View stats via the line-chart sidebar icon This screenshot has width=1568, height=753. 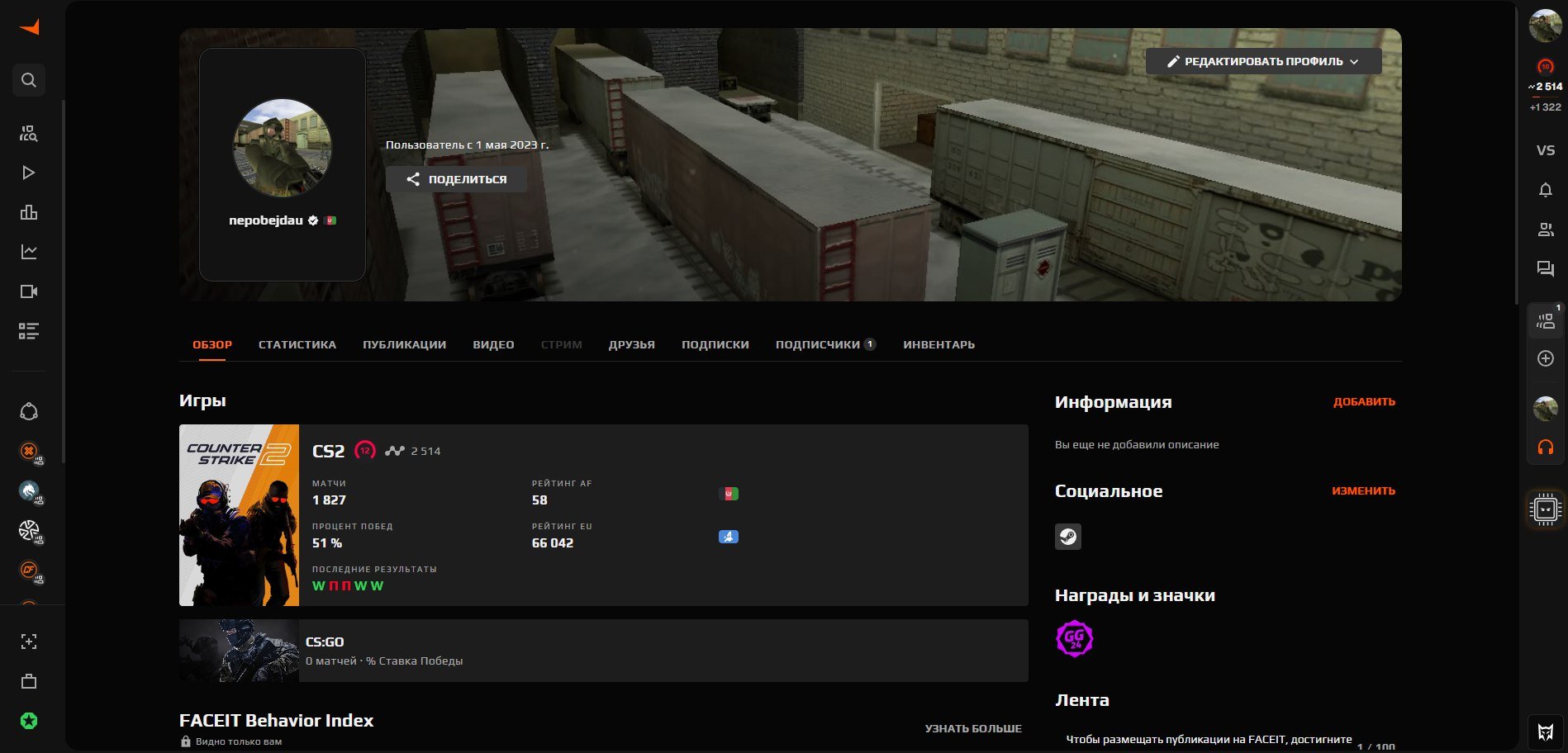(29, 252)
